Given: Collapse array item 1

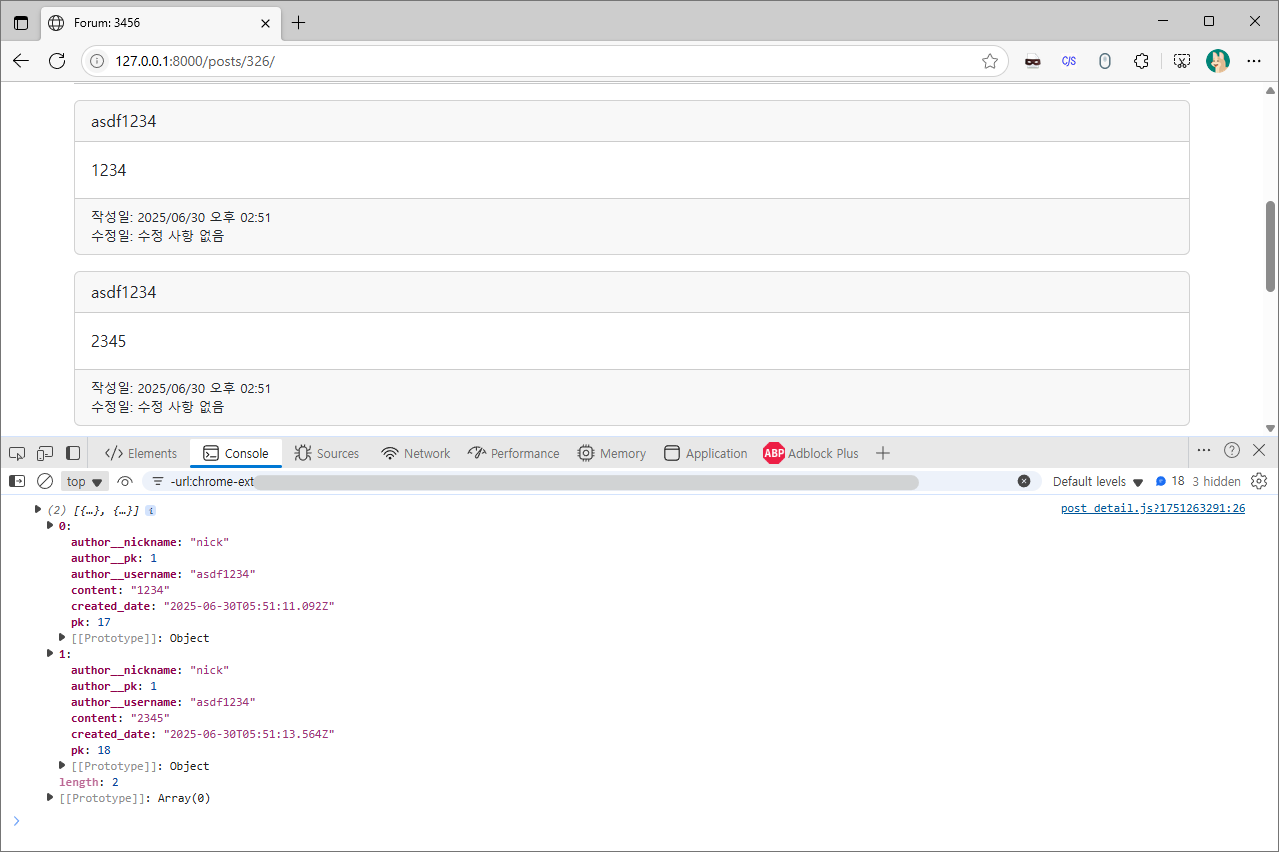Looking at the screenshot, I should click(50, 653).
